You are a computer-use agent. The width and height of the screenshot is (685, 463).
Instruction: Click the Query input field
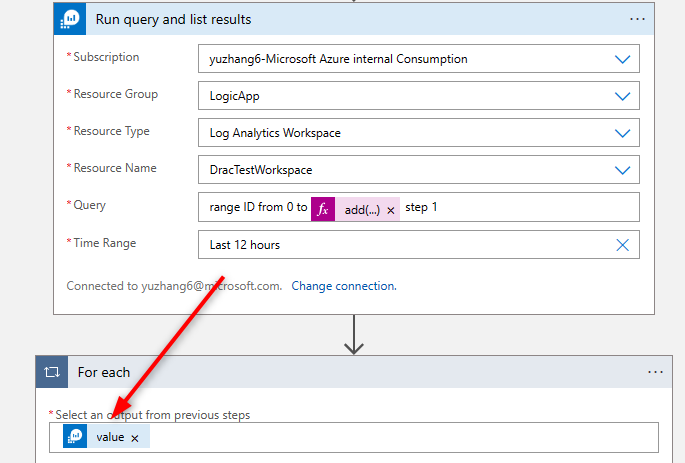[520, 208]
